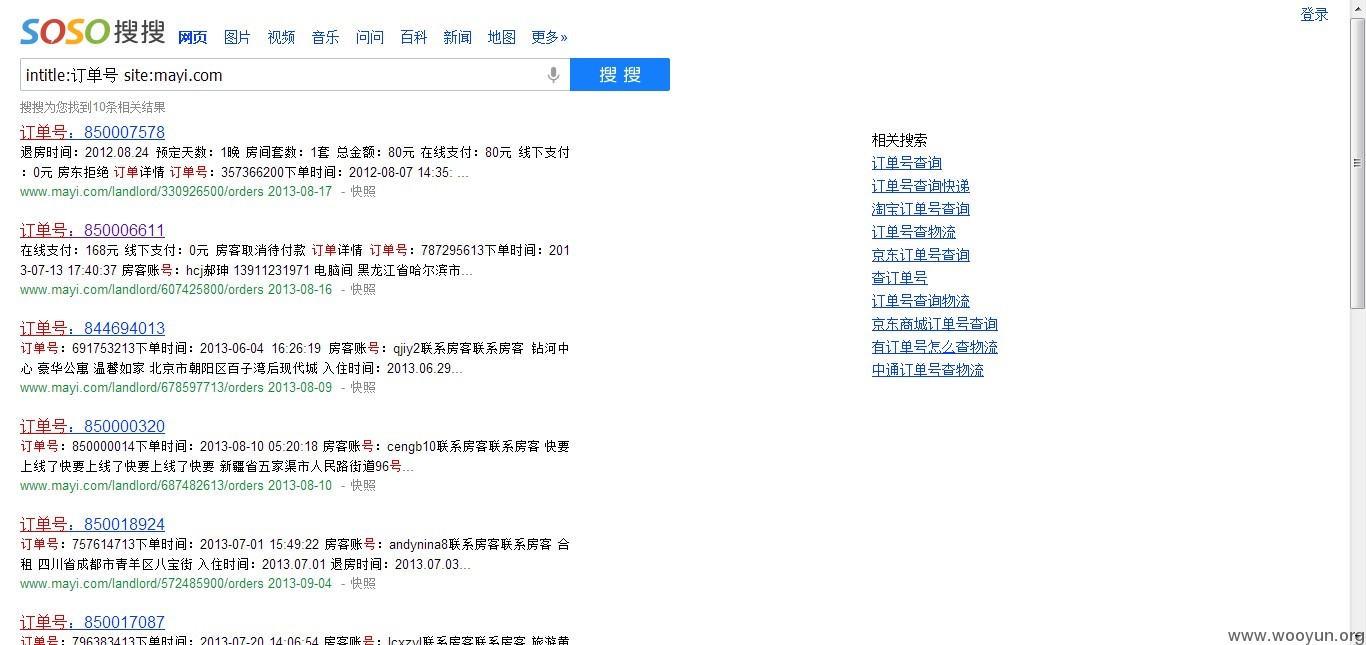The width and height of the screenshot is (1366, 645).
Task: Select the 网页 tab
Action: pyautogui.click(x=192, y=37)
